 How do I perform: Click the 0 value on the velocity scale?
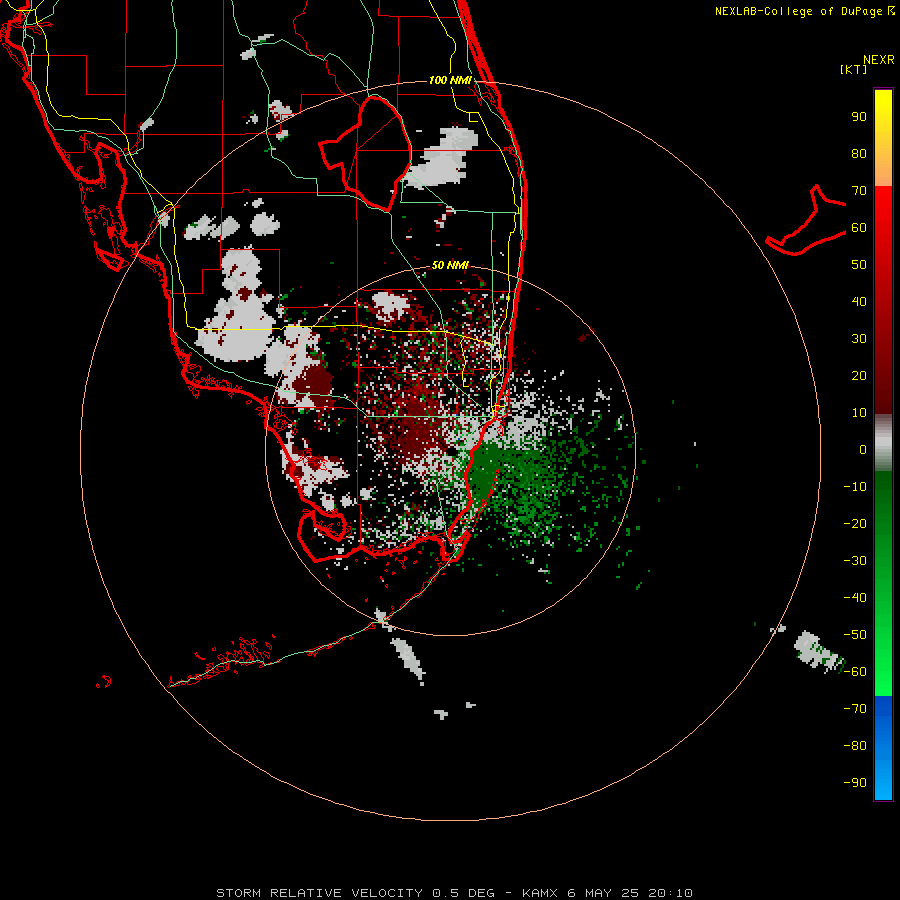click(863, 450)
